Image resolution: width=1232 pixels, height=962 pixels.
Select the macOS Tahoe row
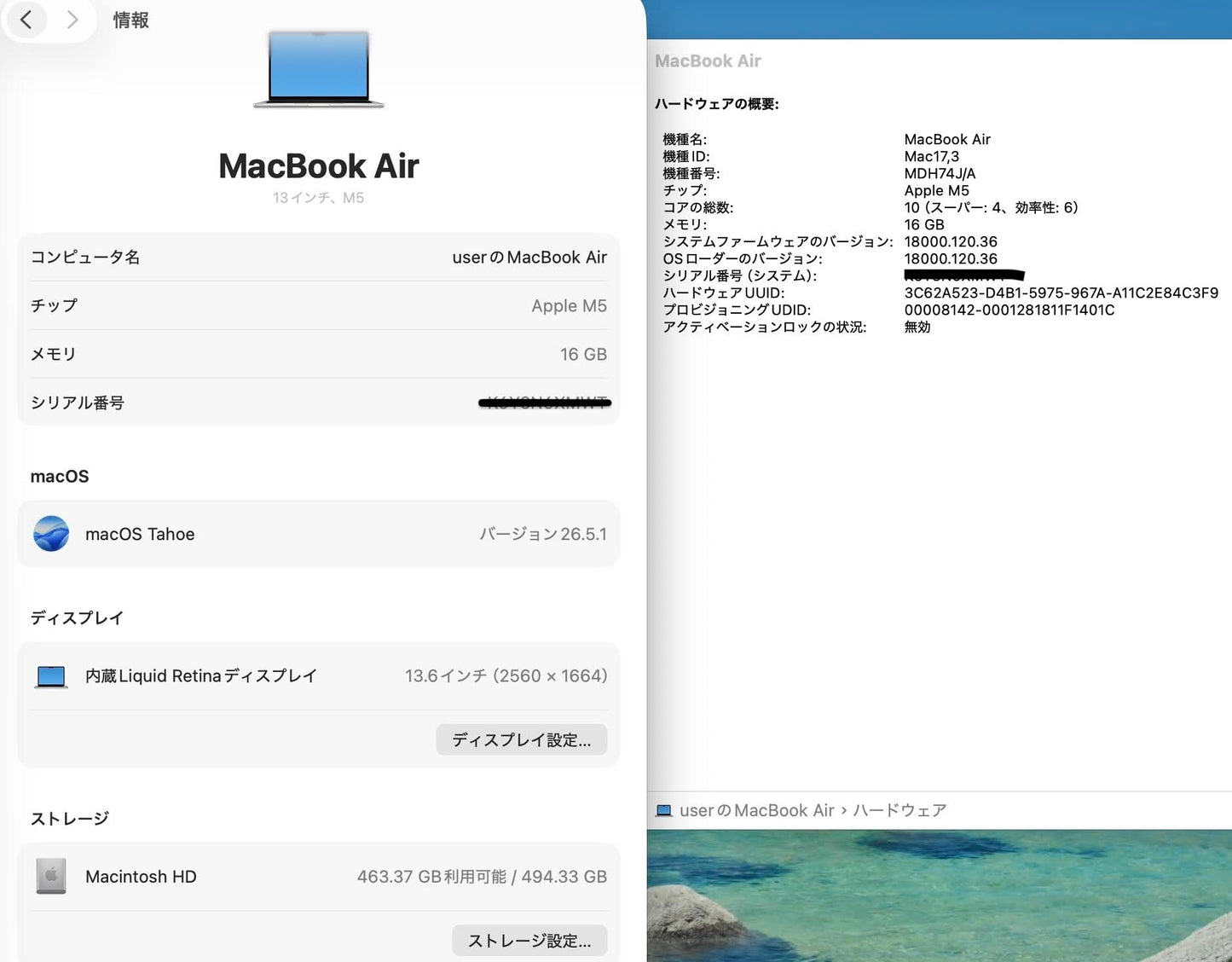[319, 534]
